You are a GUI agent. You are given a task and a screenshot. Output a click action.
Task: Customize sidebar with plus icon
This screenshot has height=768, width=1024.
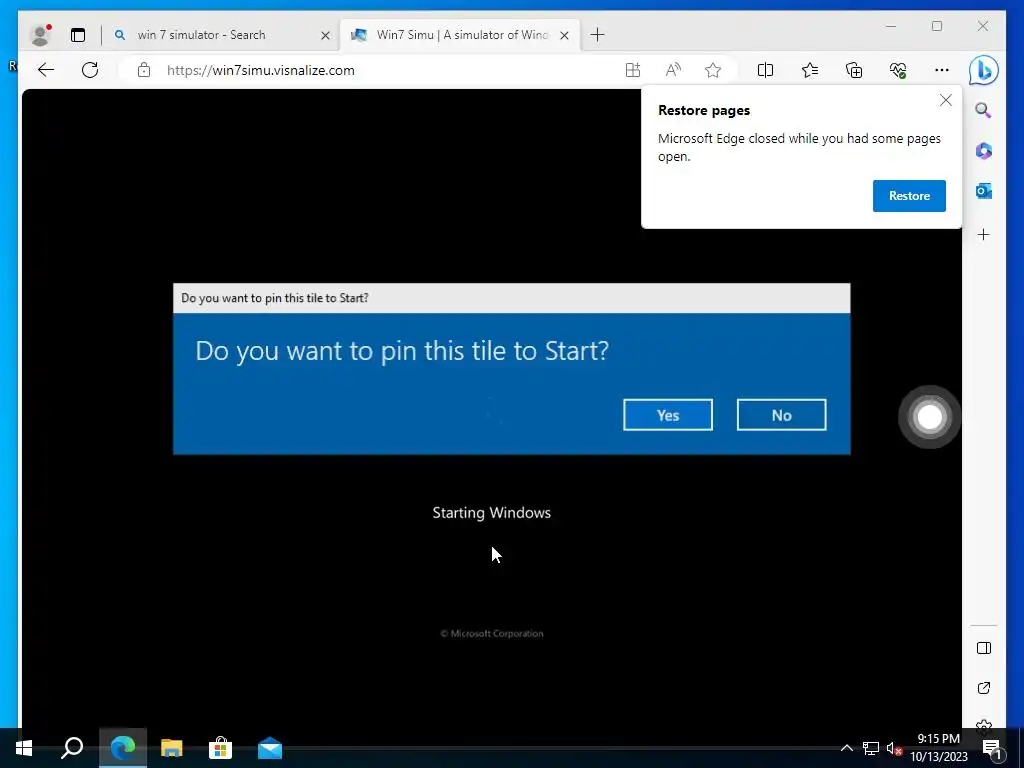click(x=984, y=234)
